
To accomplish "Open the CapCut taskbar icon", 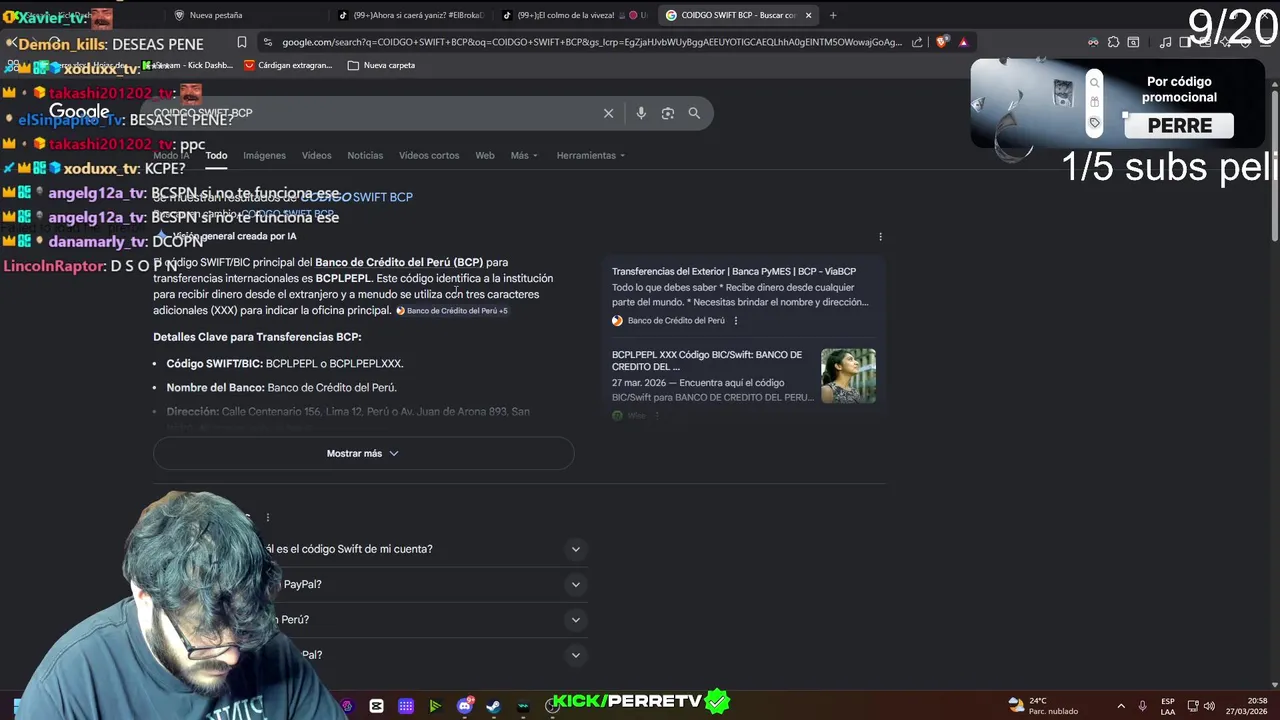I will point(376,706).
